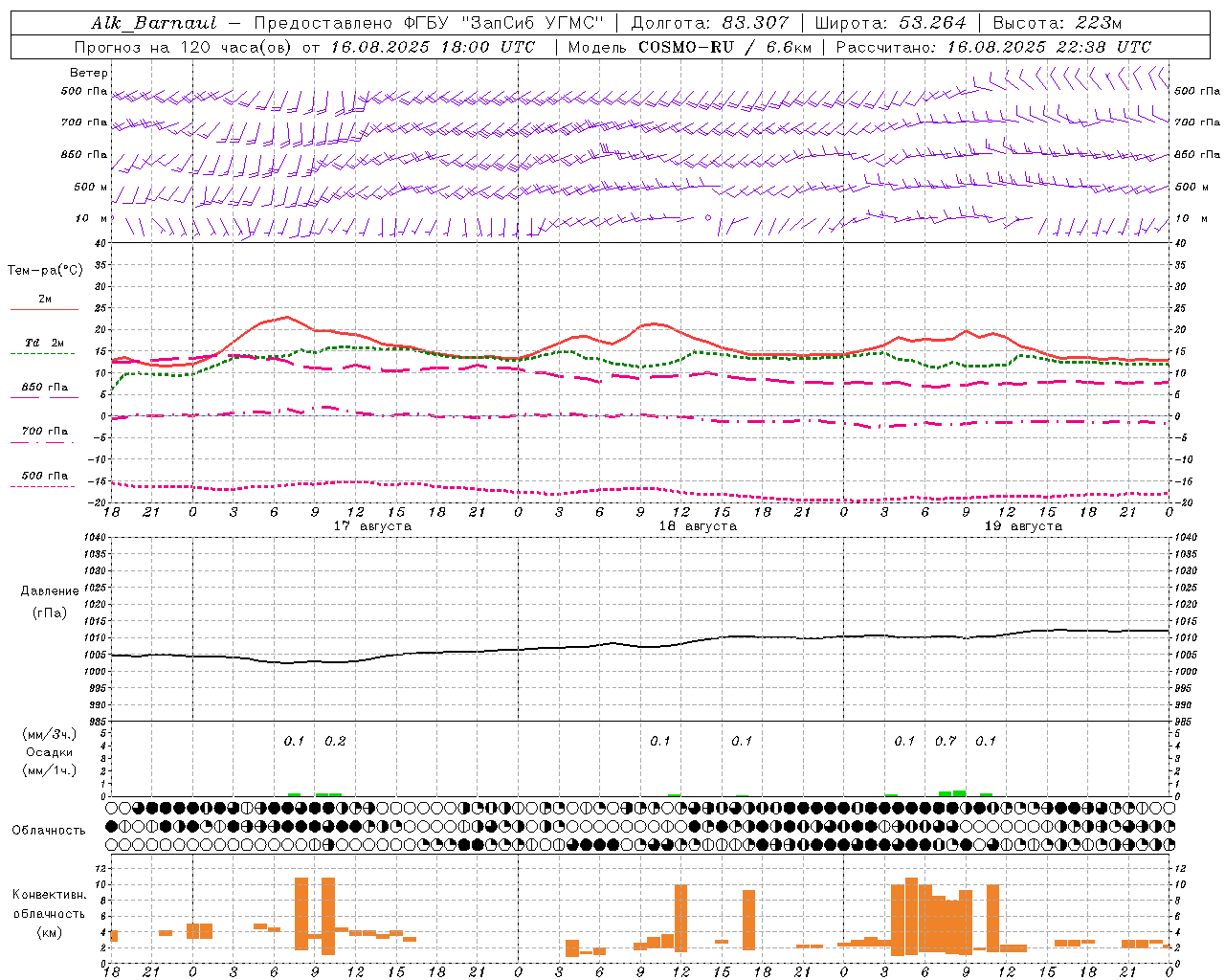Select the 1040 value on left pressure axis
This screenshot has width=1225, height=980.
click(x=94, y=538)
